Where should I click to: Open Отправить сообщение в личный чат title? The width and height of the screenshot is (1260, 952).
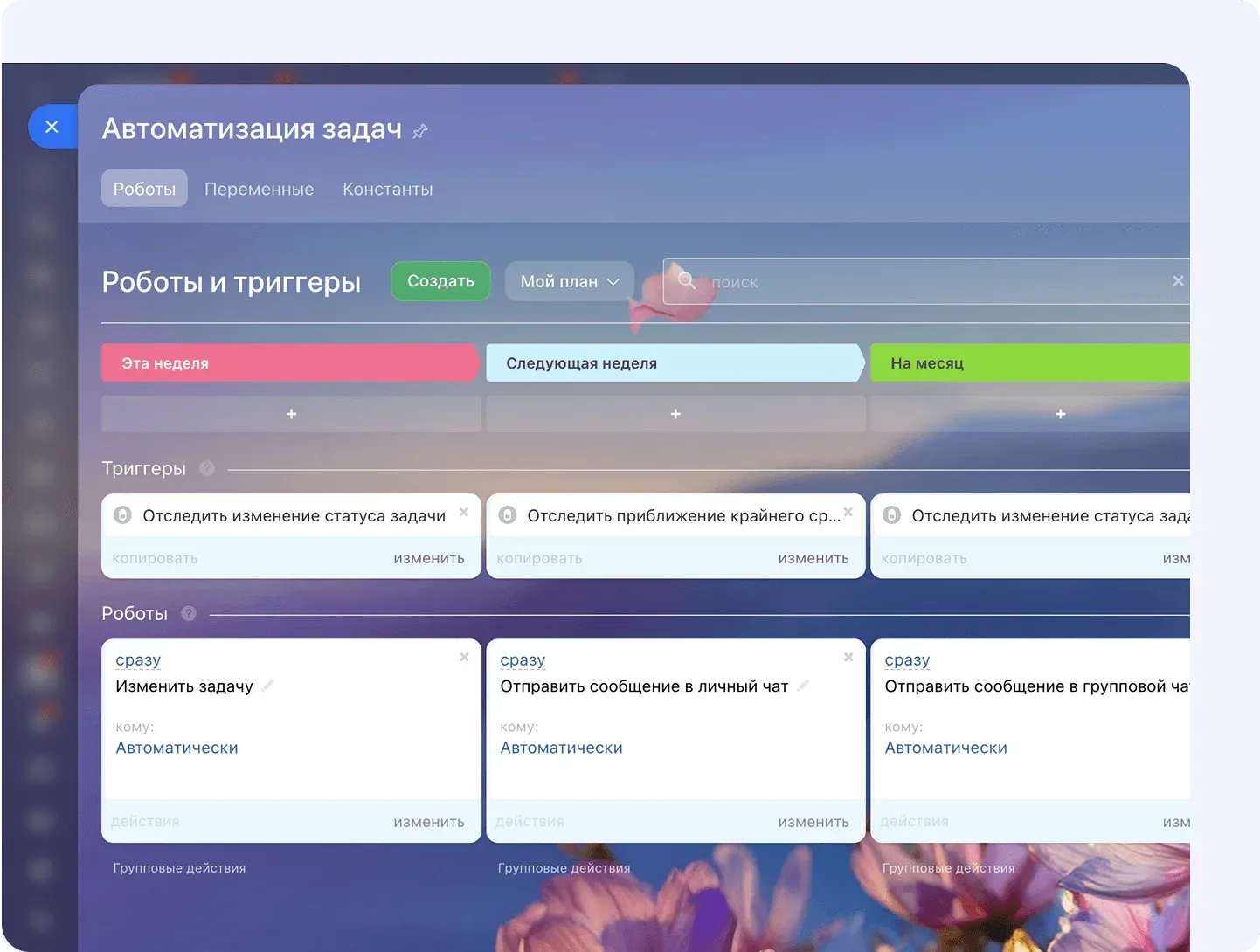(x=644, y=686)
